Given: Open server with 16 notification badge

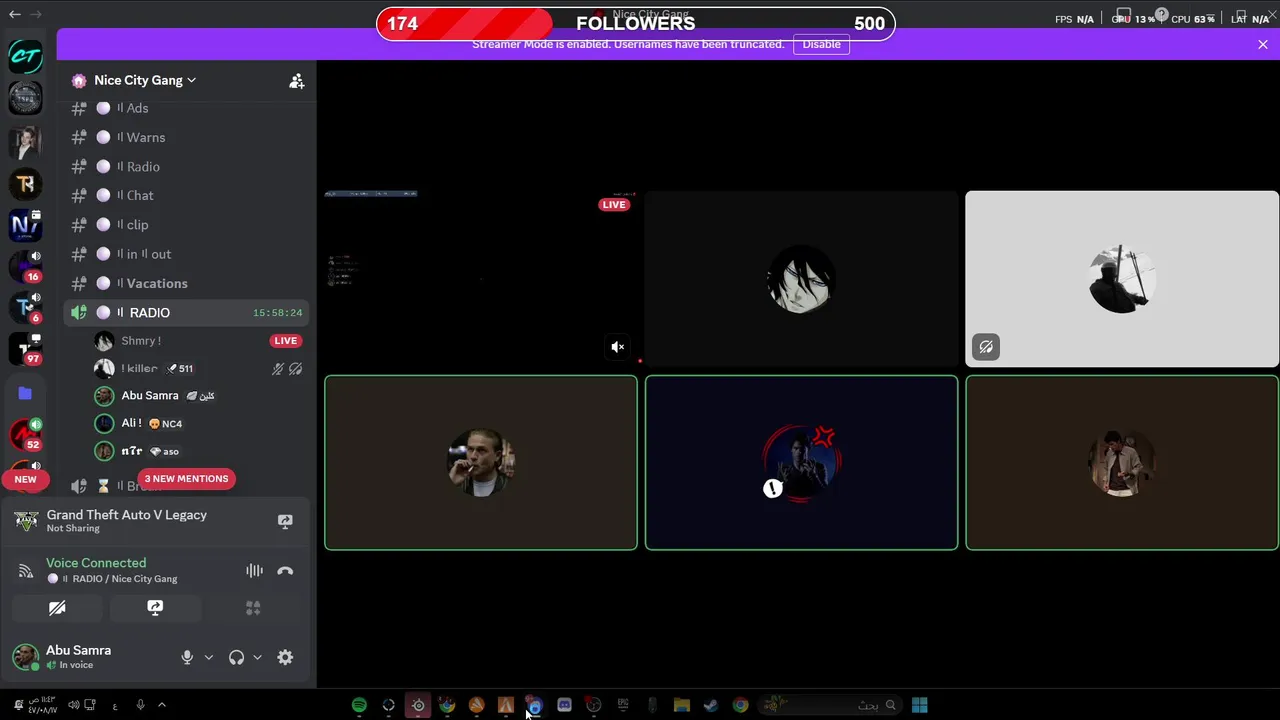Looking at the screenshot, I should pos(25,267).
